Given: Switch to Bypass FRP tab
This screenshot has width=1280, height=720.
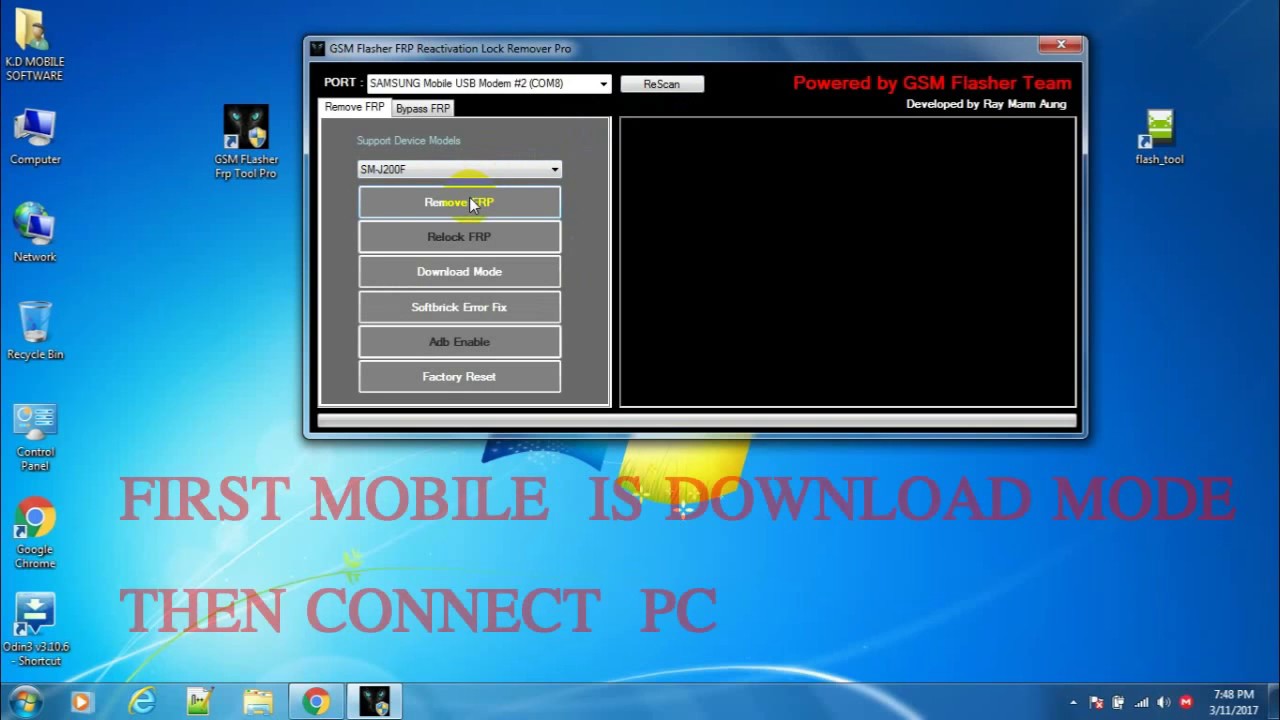Looking at the screenshot, I should coord(423,108).
